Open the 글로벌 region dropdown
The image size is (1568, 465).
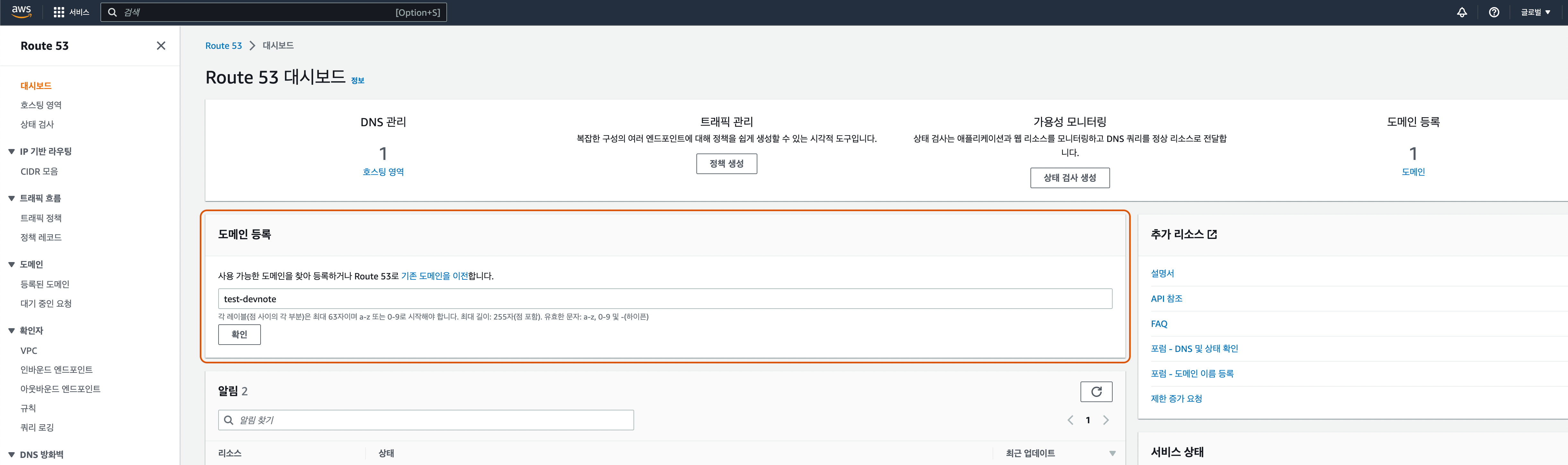point(1535,12)
